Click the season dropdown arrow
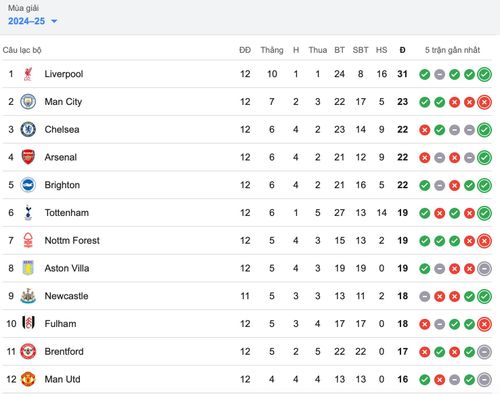 click(x=54, y=21)
